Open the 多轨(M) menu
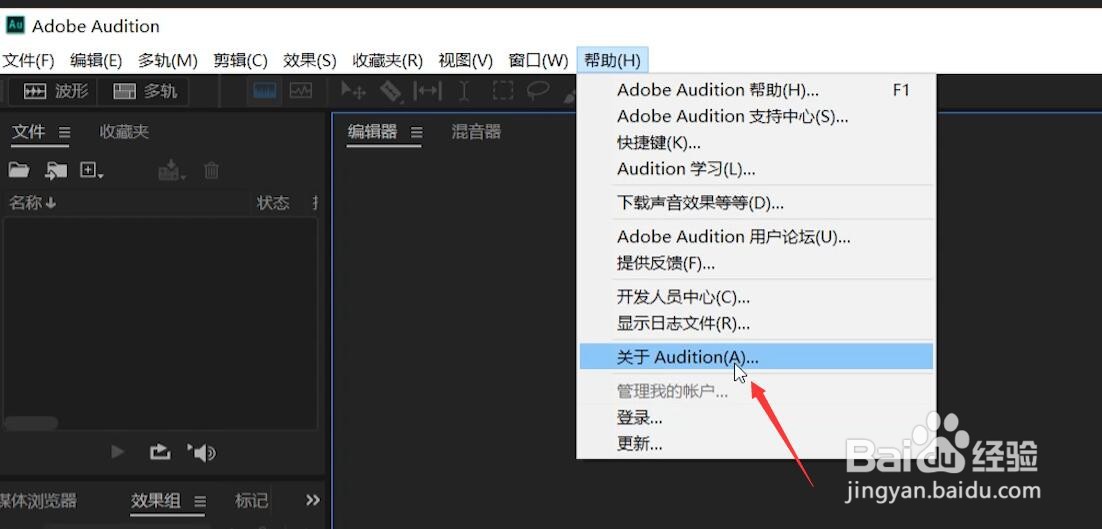 (x=167, y=60)
